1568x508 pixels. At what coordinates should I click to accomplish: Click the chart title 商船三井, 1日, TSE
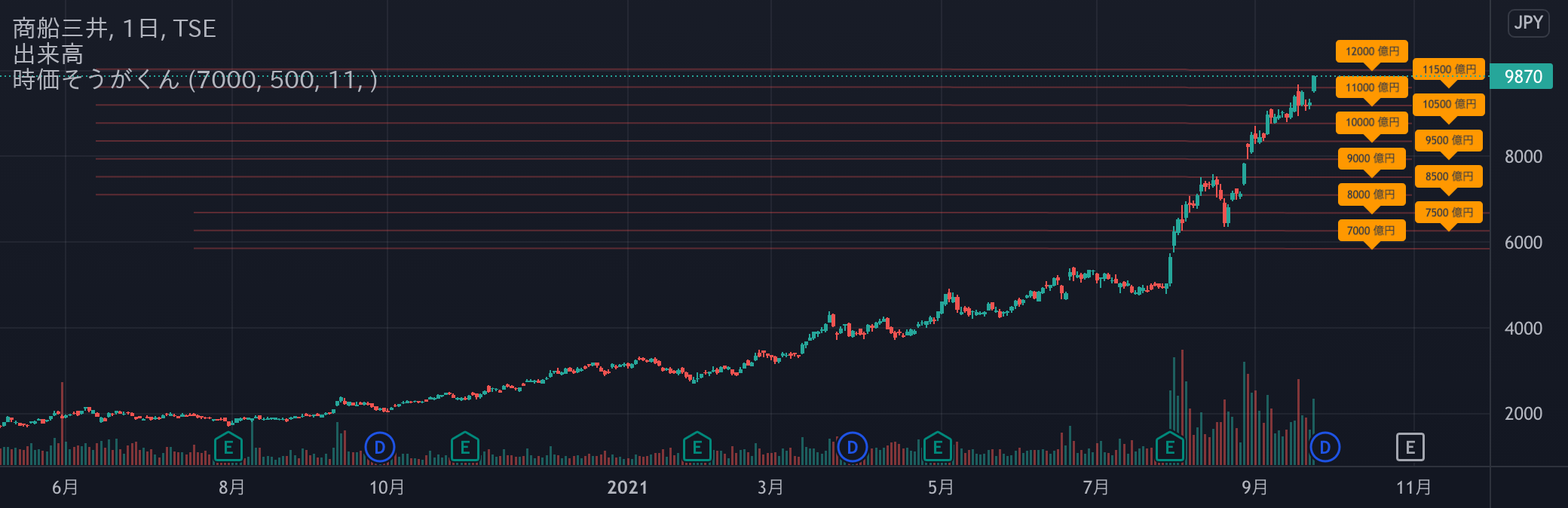[115, 29]
